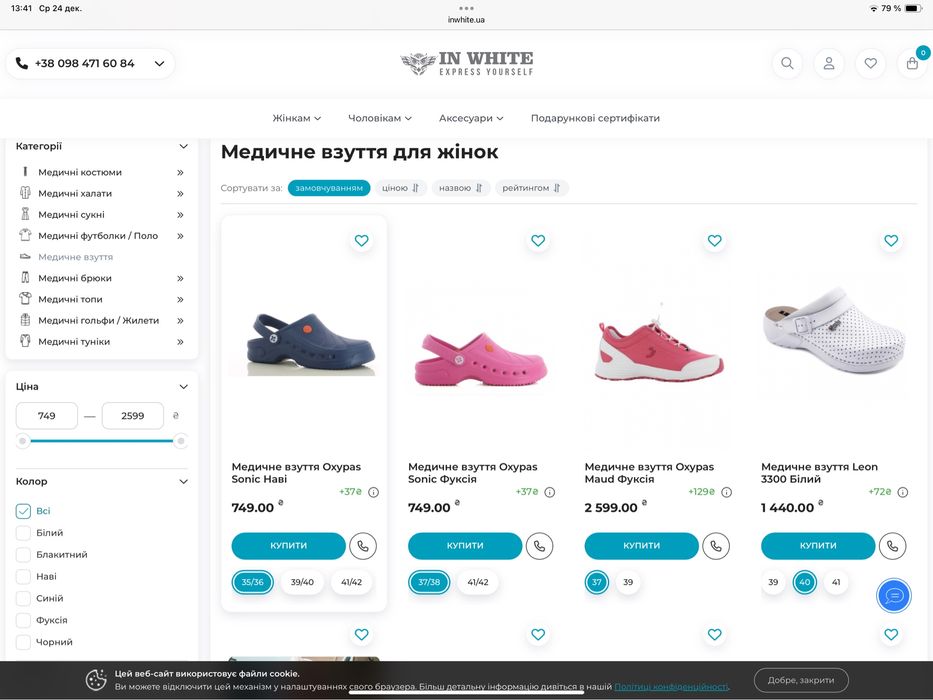Sort products by назвою
Image resolution: width=933 pixels, height=700 pixels.
(x=461, y=188)
